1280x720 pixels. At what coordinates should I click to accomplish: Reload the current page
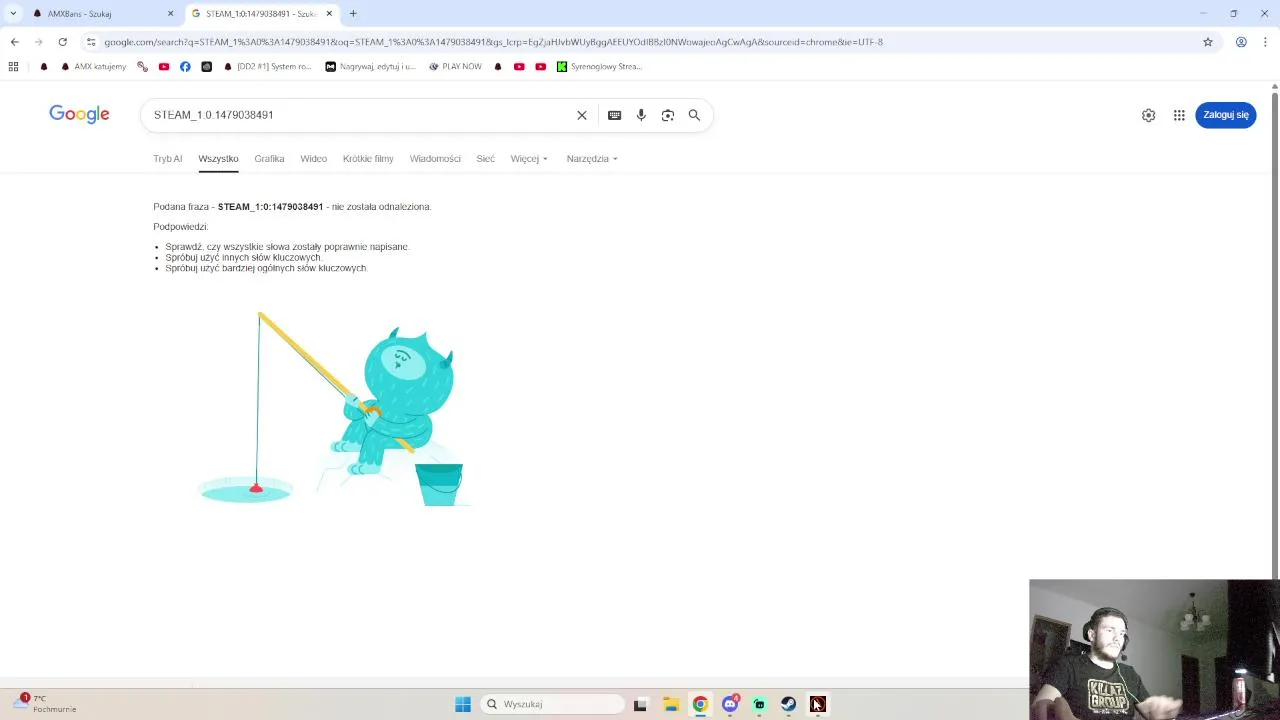(62, 42)
